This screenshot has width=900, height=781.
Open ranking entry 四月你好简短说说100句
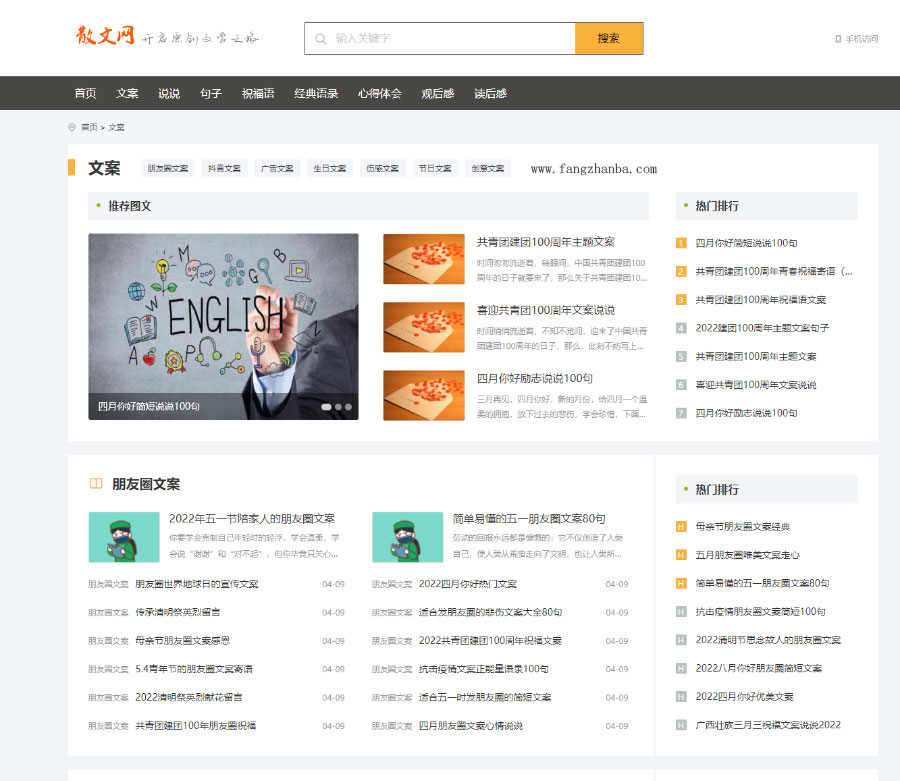coord(746,243)
